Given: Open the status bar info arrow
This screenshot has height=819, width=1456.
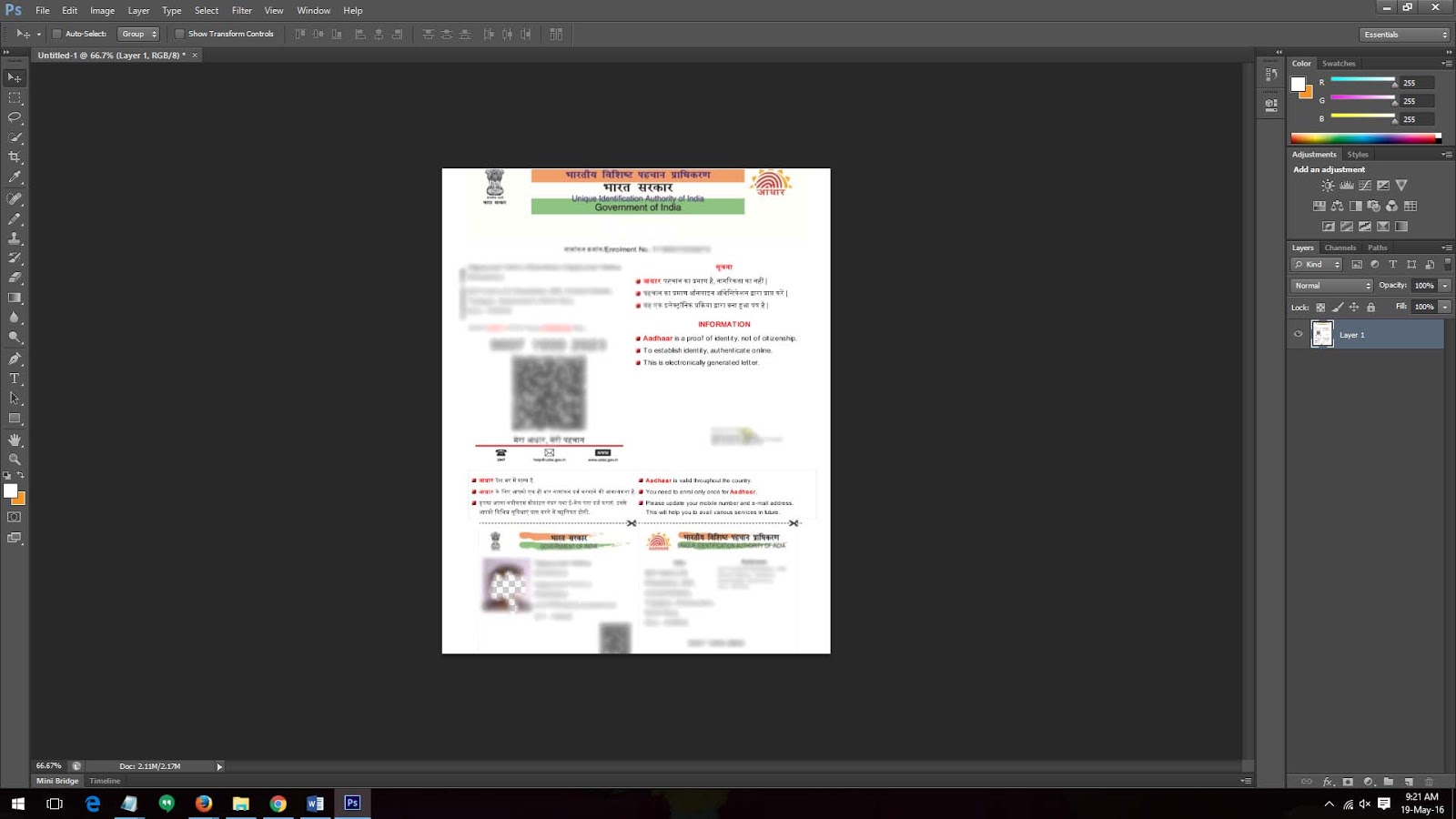Looking at the screenshot, I should tap(219, 766).
